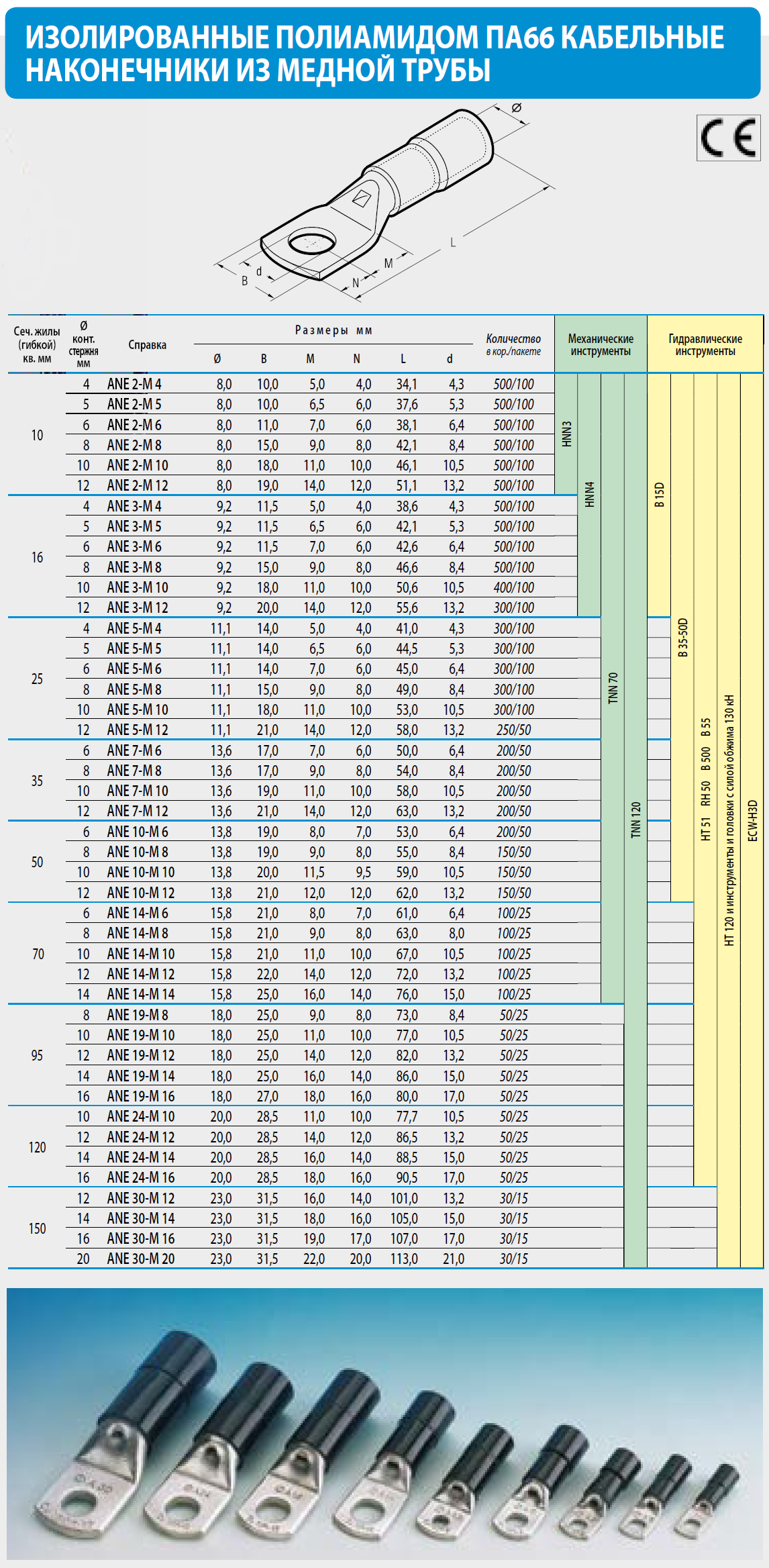The width and height of the screenshot is (769, 1568).
Task: Select reference 'ANE 5-M 12'
Action: [138, 730]
